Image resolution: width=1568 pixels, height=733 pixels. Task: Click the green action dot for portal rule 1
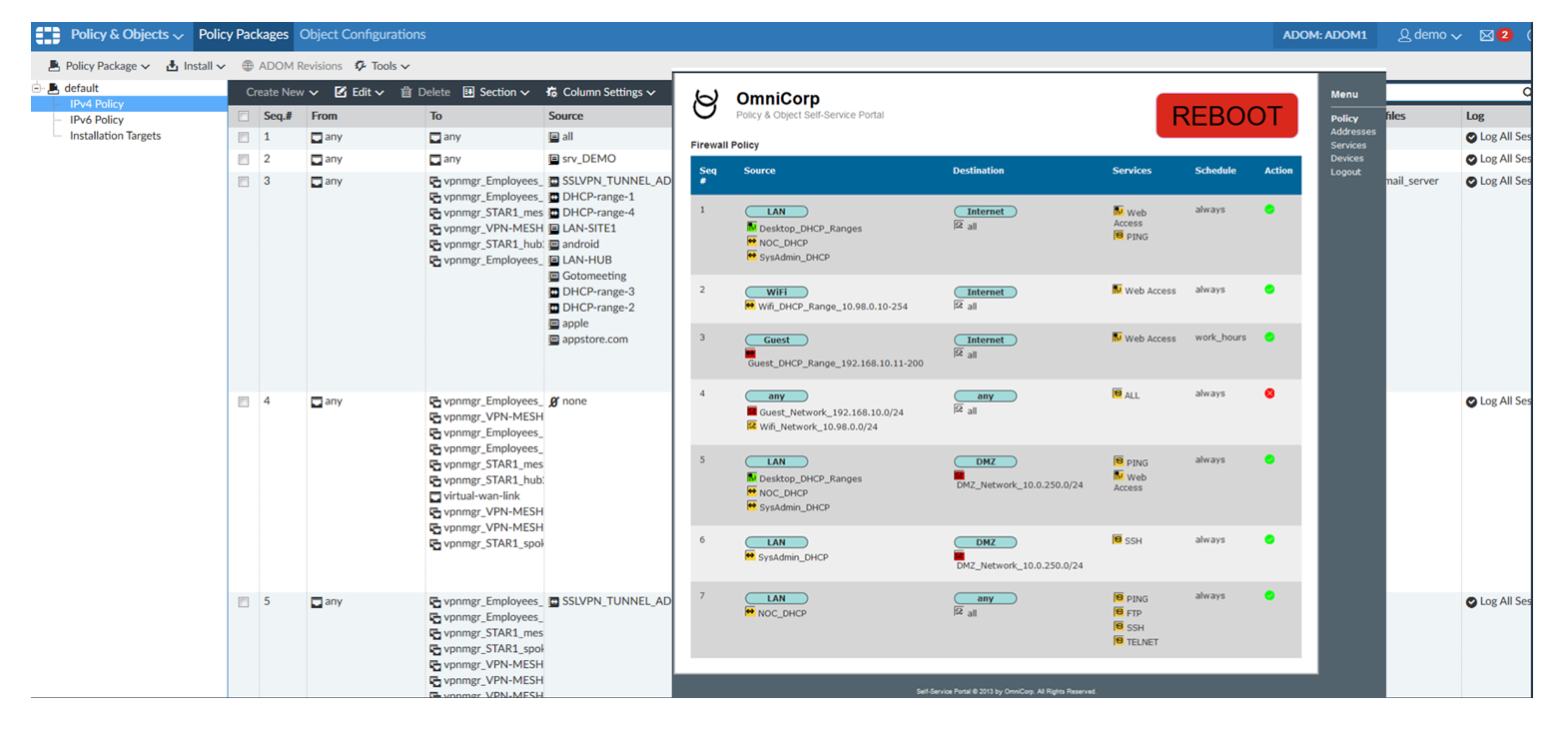[x=1269, y=210]
